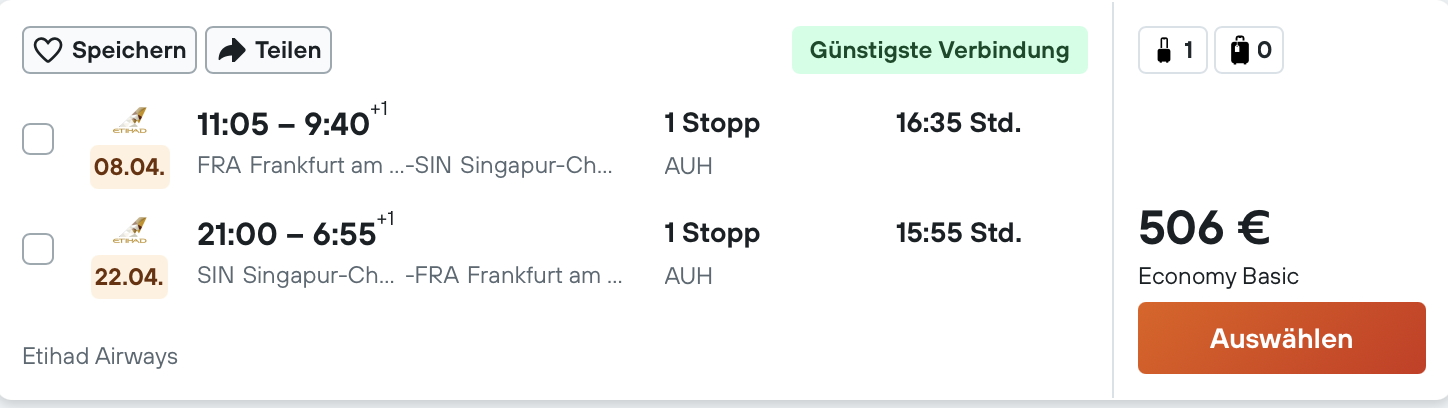Viewport: 1448px width, 408px height.
Task: Click the FRA Frankfurt to SIN route text
Action: point(405,166)
